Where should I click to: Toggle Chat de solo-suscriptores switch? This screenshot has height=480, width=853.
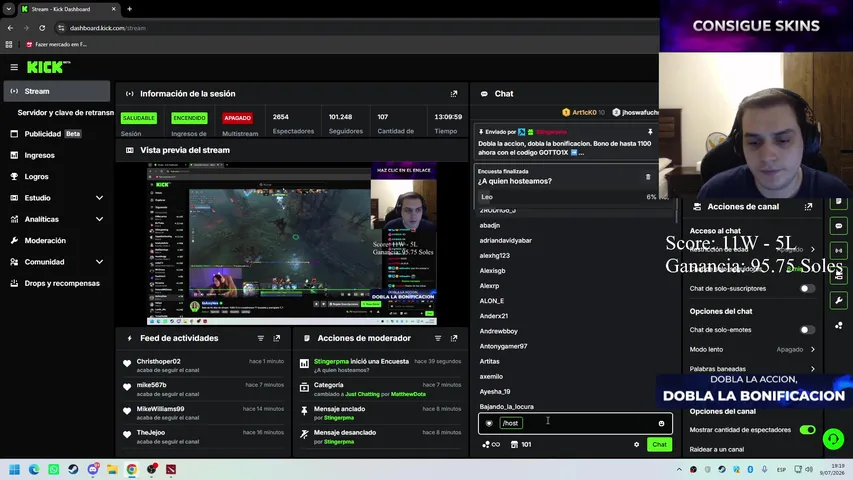807,288
